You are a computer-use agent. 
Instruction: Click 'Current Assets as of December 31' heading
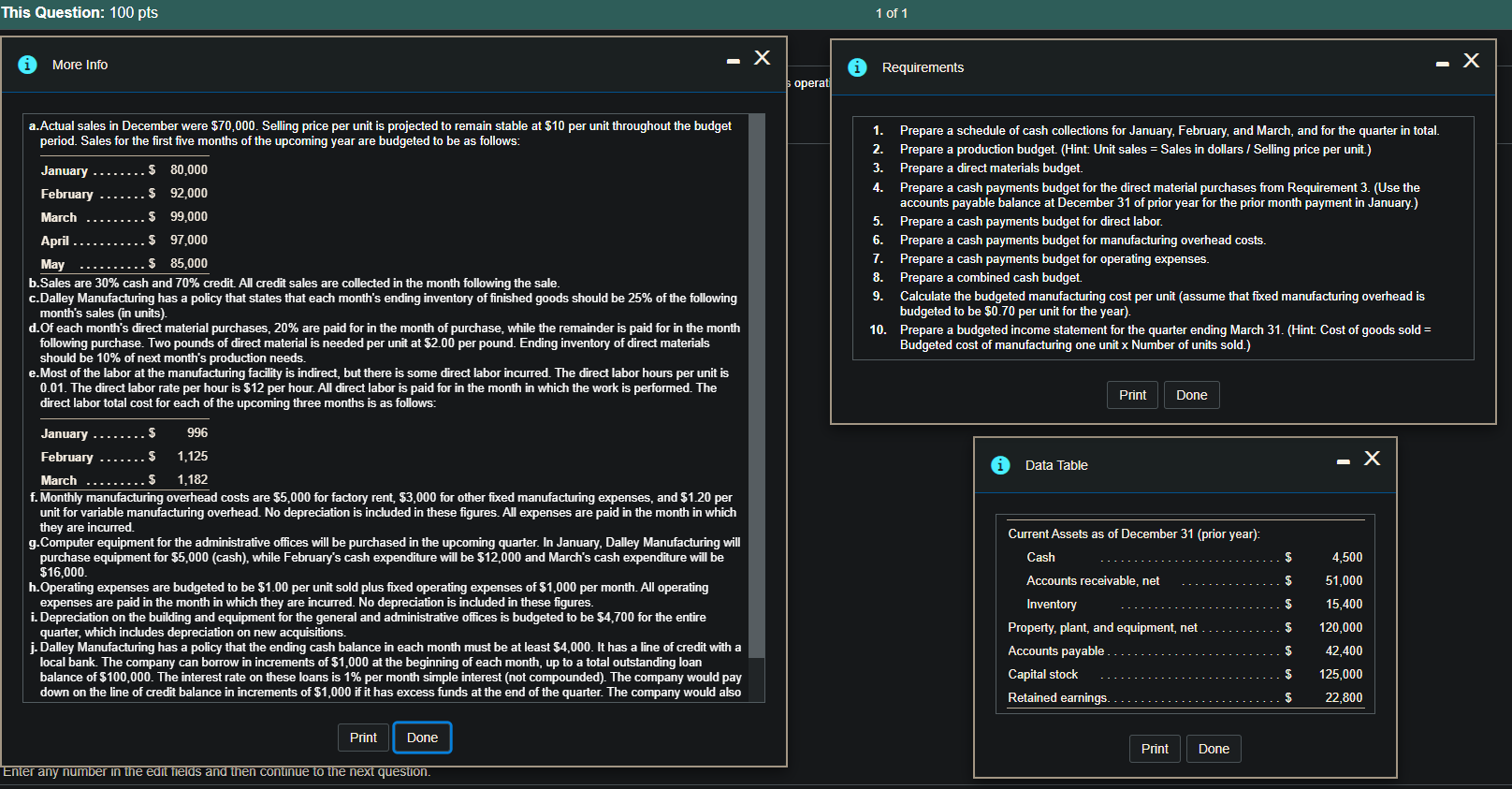point(1134,533)
